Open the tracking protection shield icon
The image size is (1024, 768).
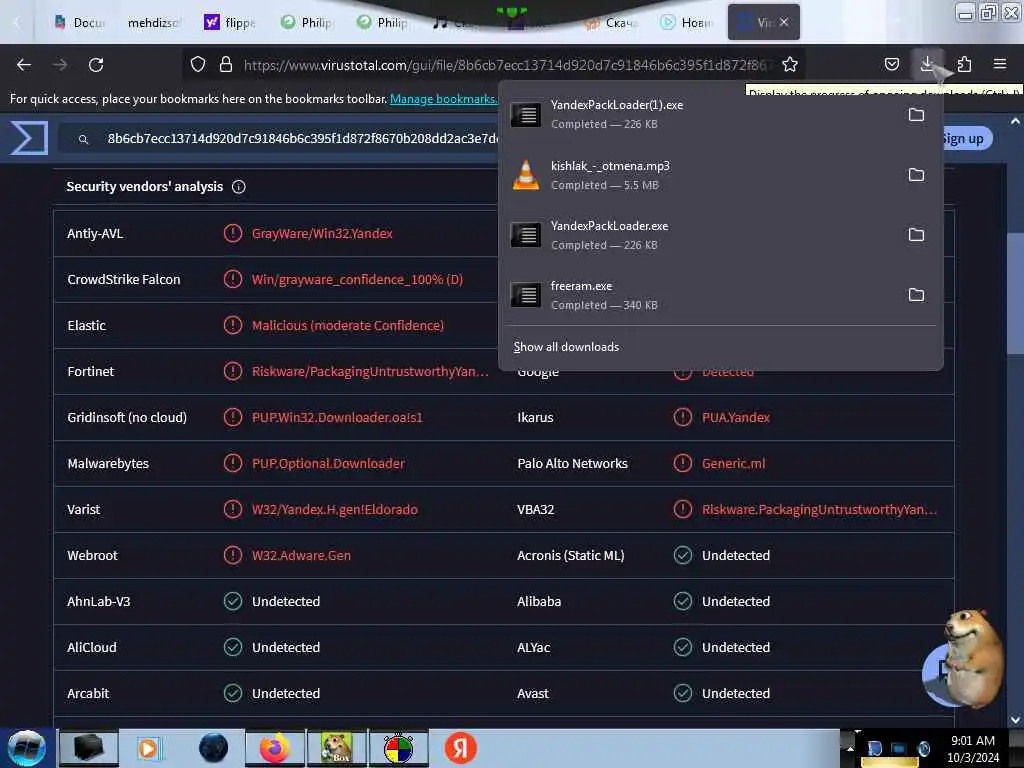[198, 64]
